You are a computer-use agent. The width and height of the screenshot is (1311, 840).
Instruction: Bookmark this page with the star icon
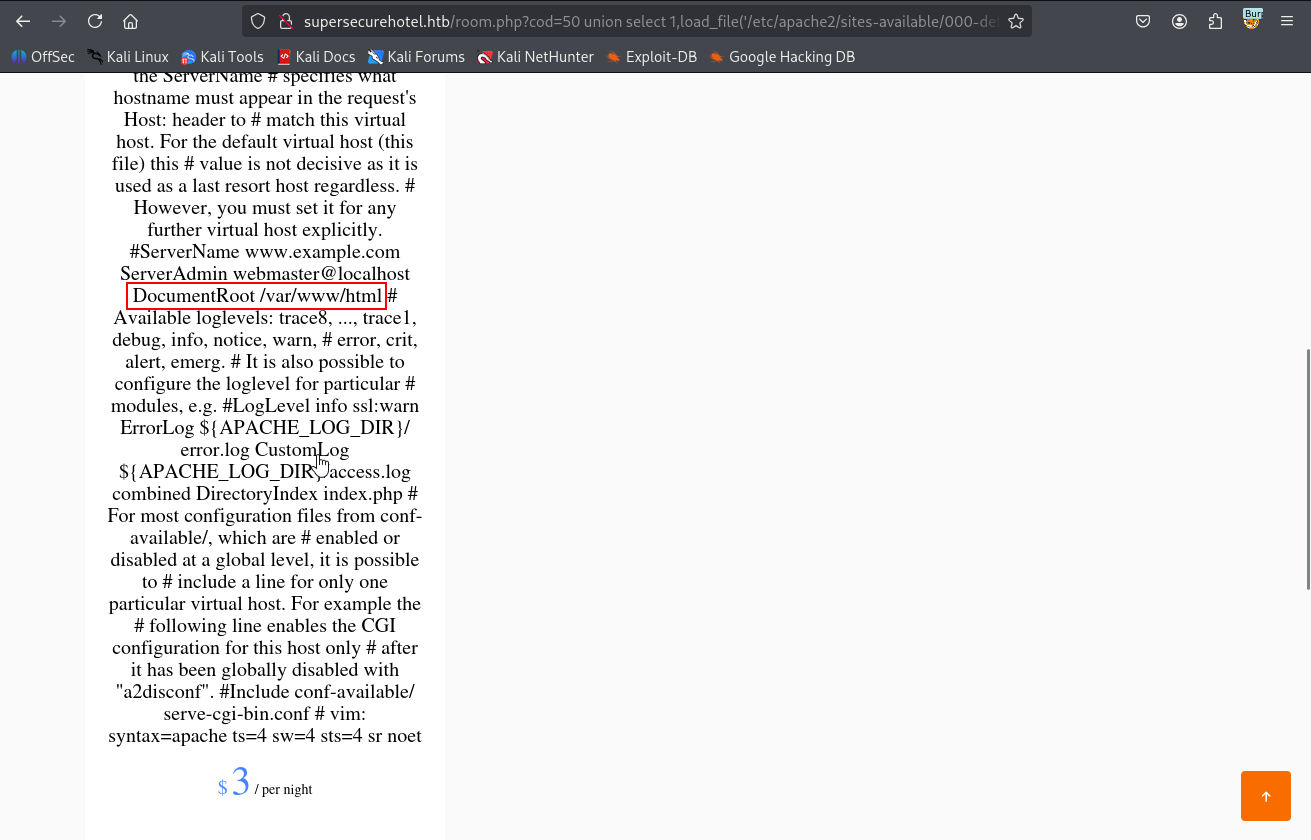click(1016, 21)
